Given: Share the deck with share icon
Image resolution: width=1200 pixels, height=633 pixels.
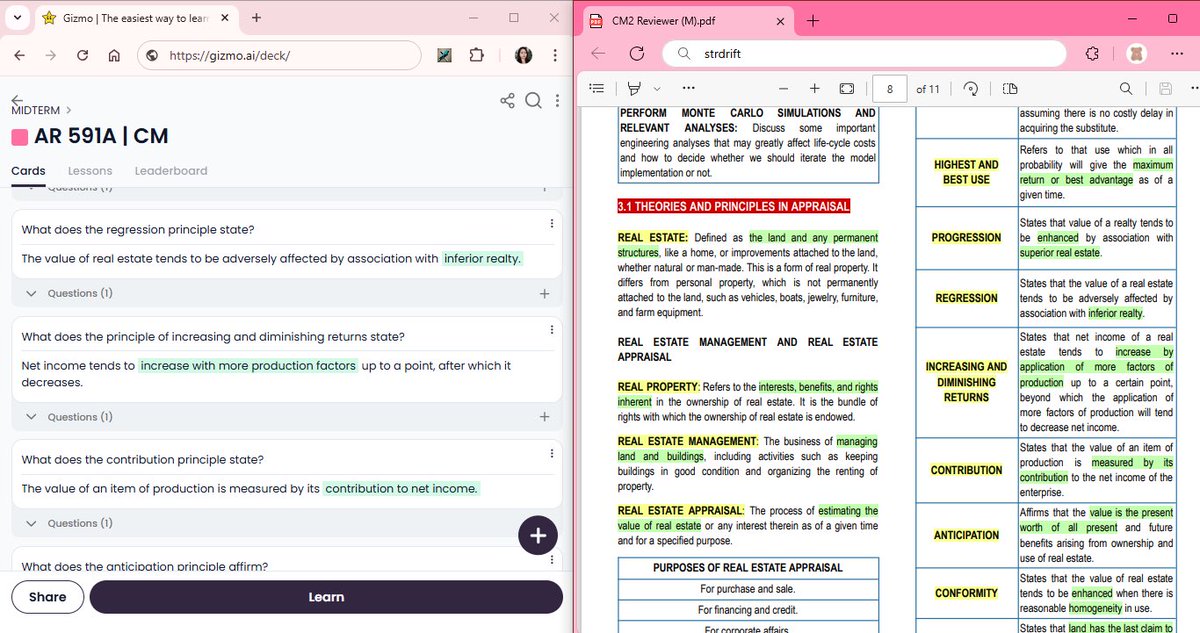Looking at the screenshot, I should click(x=508, y=100).
